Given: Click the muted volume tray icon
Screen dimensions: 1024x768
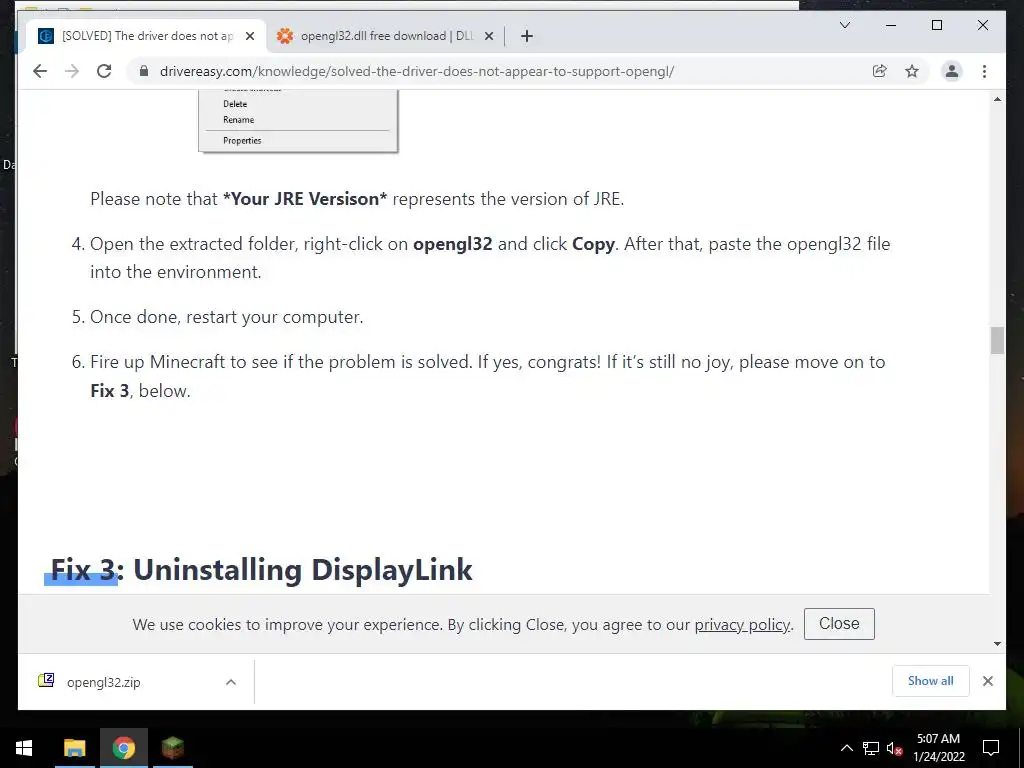Looking at the screenshot, I should click(x=894, y=748).
